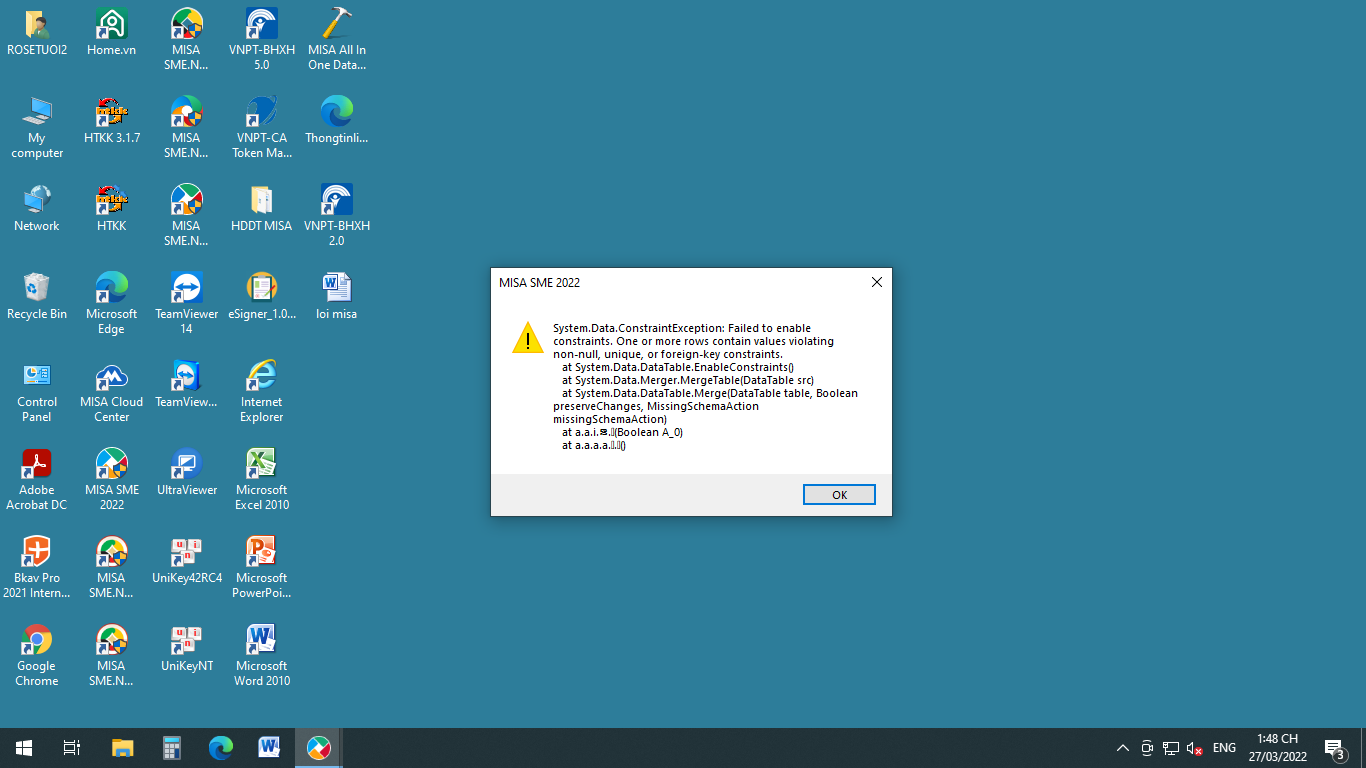Select the MISA All In One Data icon
Image resolution: width=1366 pixels, height=768 pixels.
(x=337, y=40)
